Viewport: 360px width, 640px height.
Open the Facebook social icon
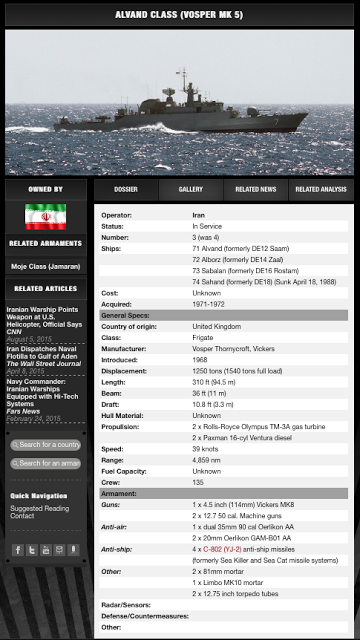pyautogui.click(x=18, y=550)
